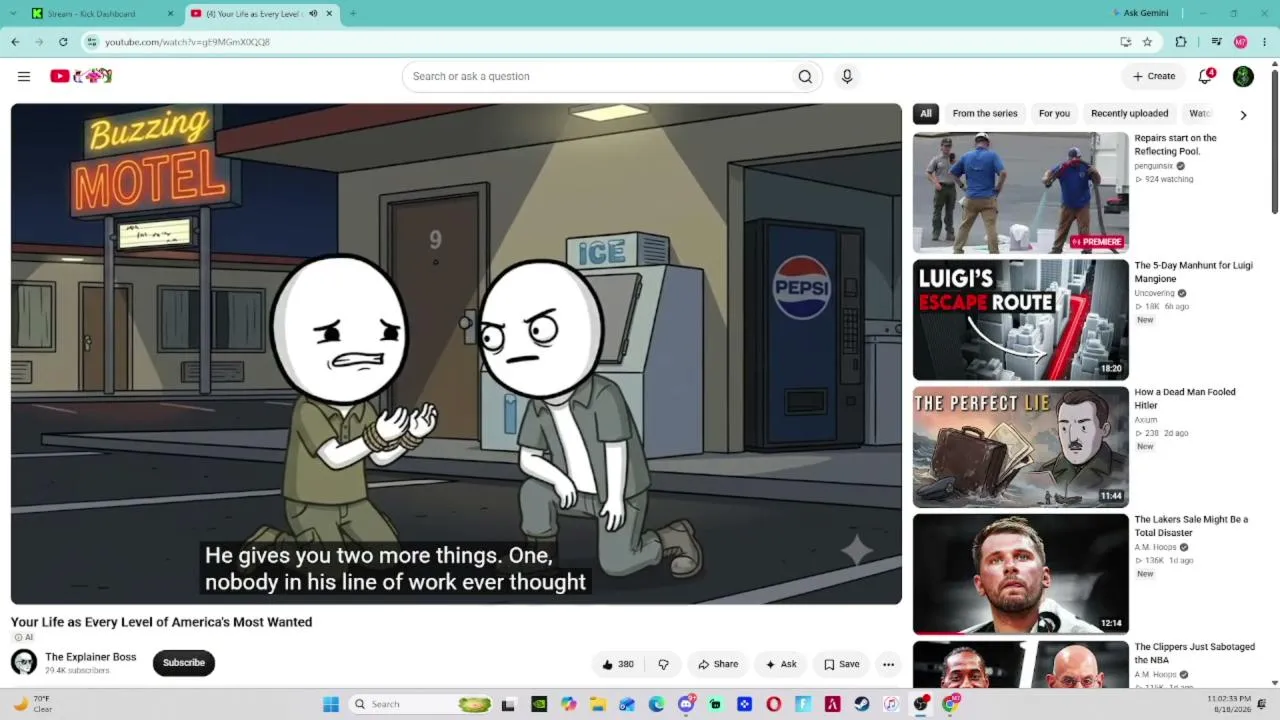Bookmark this page with the star
Image resolution: width=1280 pixels, height=720 pixels.
(1147, 42)
